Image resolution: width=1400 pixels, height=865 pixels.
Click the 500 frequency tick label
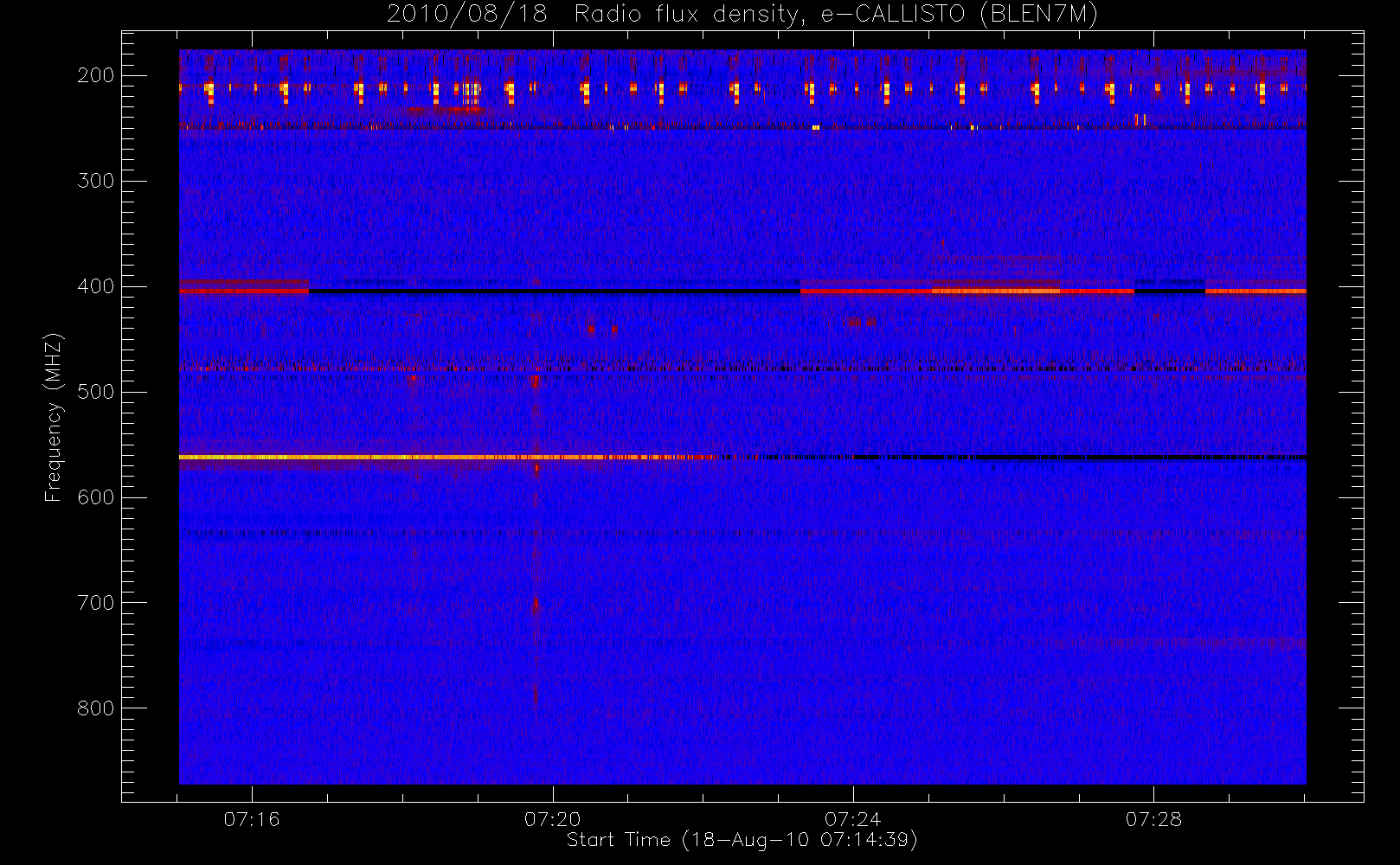pyautogui.click(x=96, y=392)
